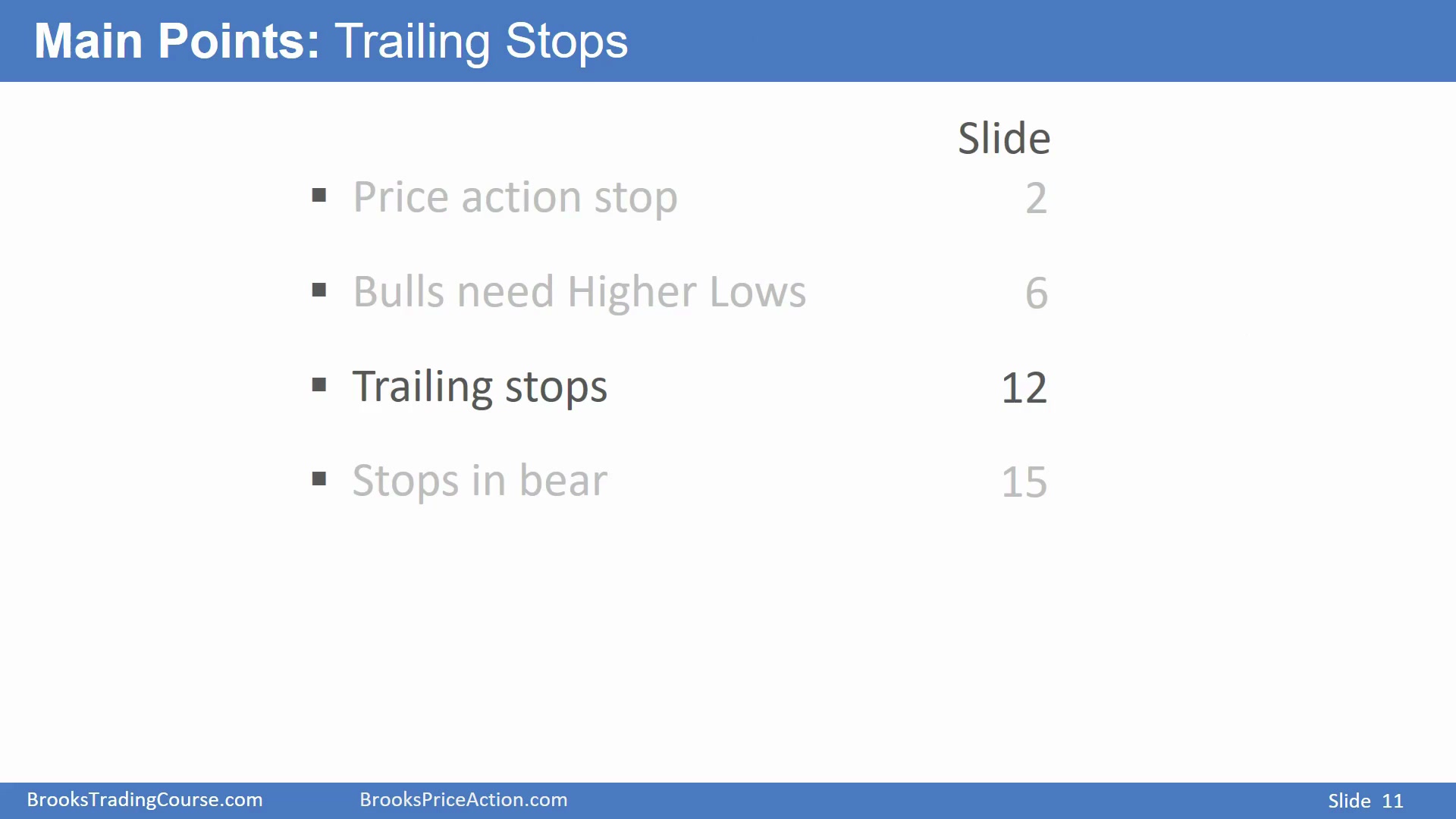Click slide number 2 reference
Image resolution: width=1456 pixels, height=819 pixels.
pos(1036,199)
